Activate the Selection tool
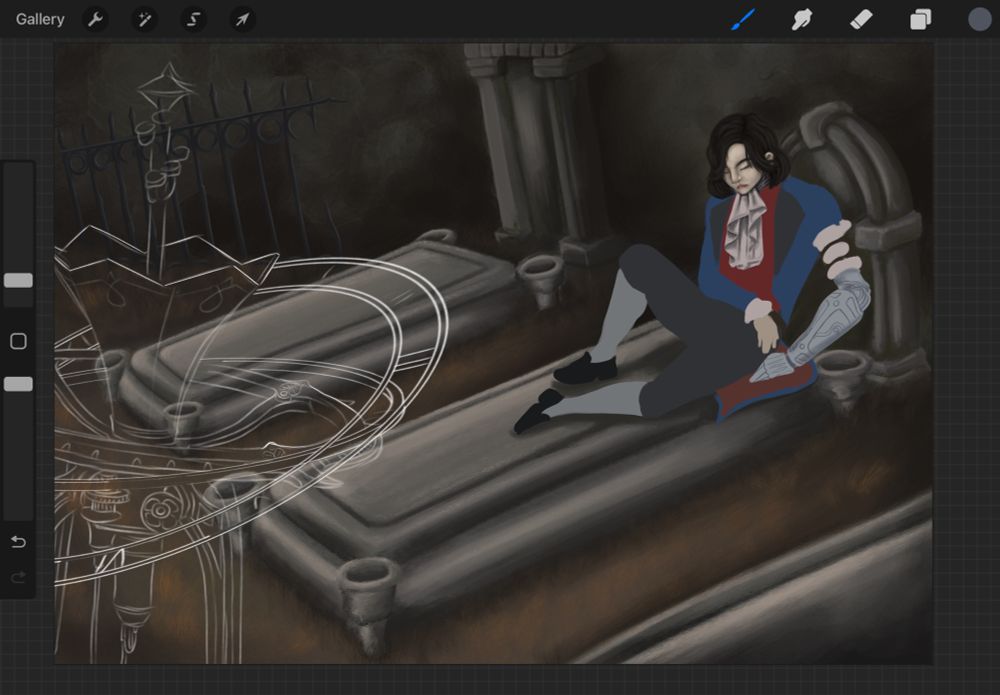Image resolution: width=1000 pixels, height=695 pixels. click(193, 20)
